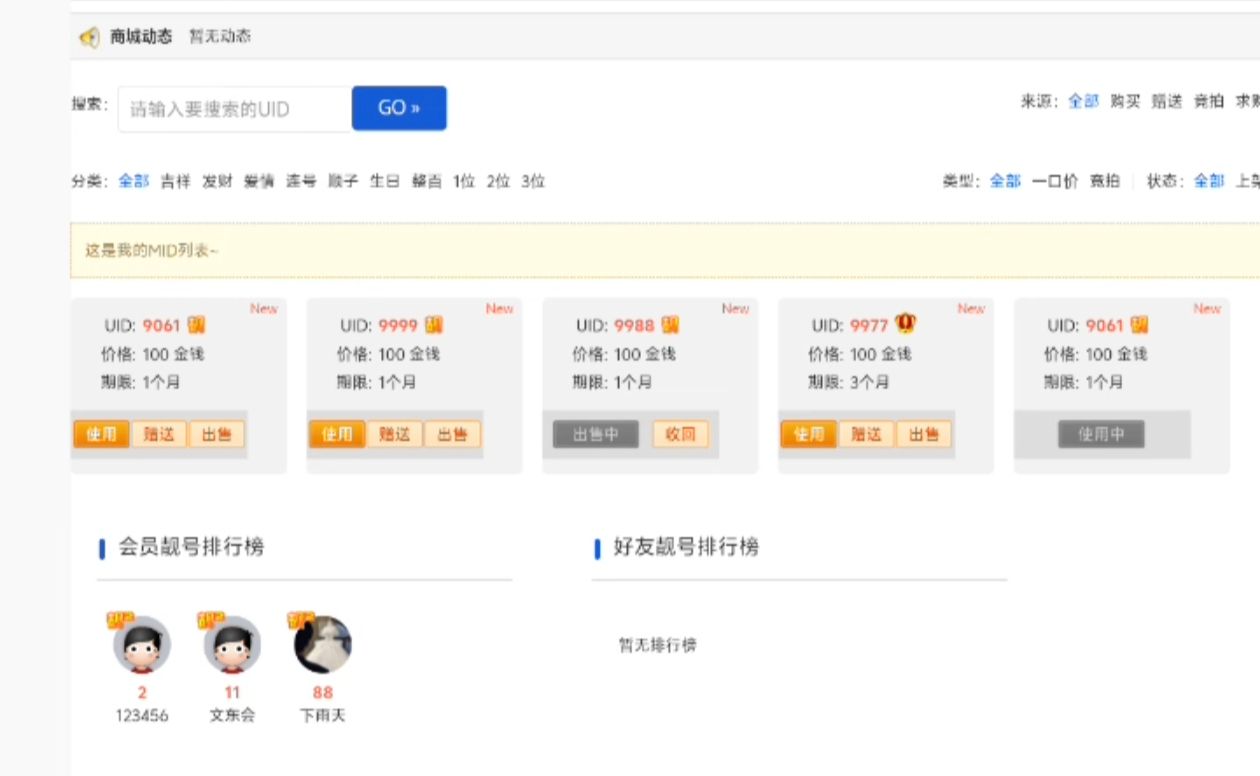
Task: Click the 靓 badge next to UID 9999
Action: pos(433,325)
